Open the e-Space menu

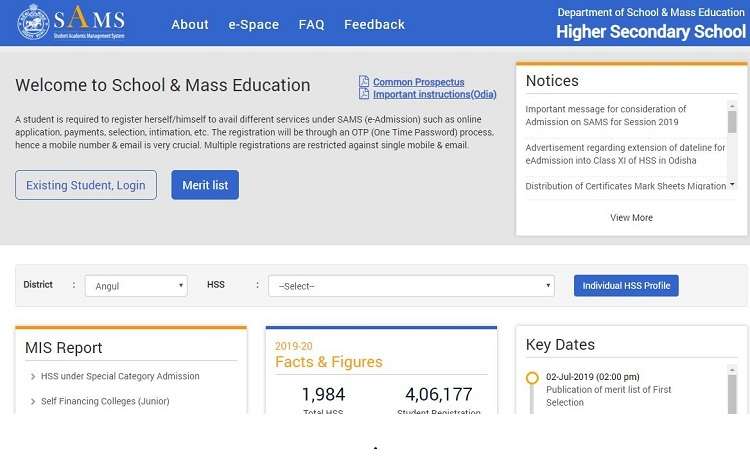[x=254, y=24]
